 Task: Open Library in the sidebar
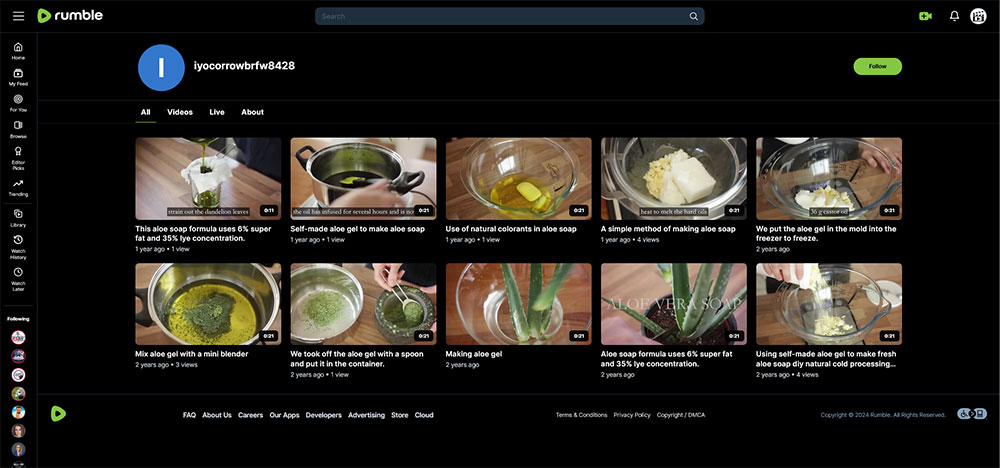(x=18, y=218)
